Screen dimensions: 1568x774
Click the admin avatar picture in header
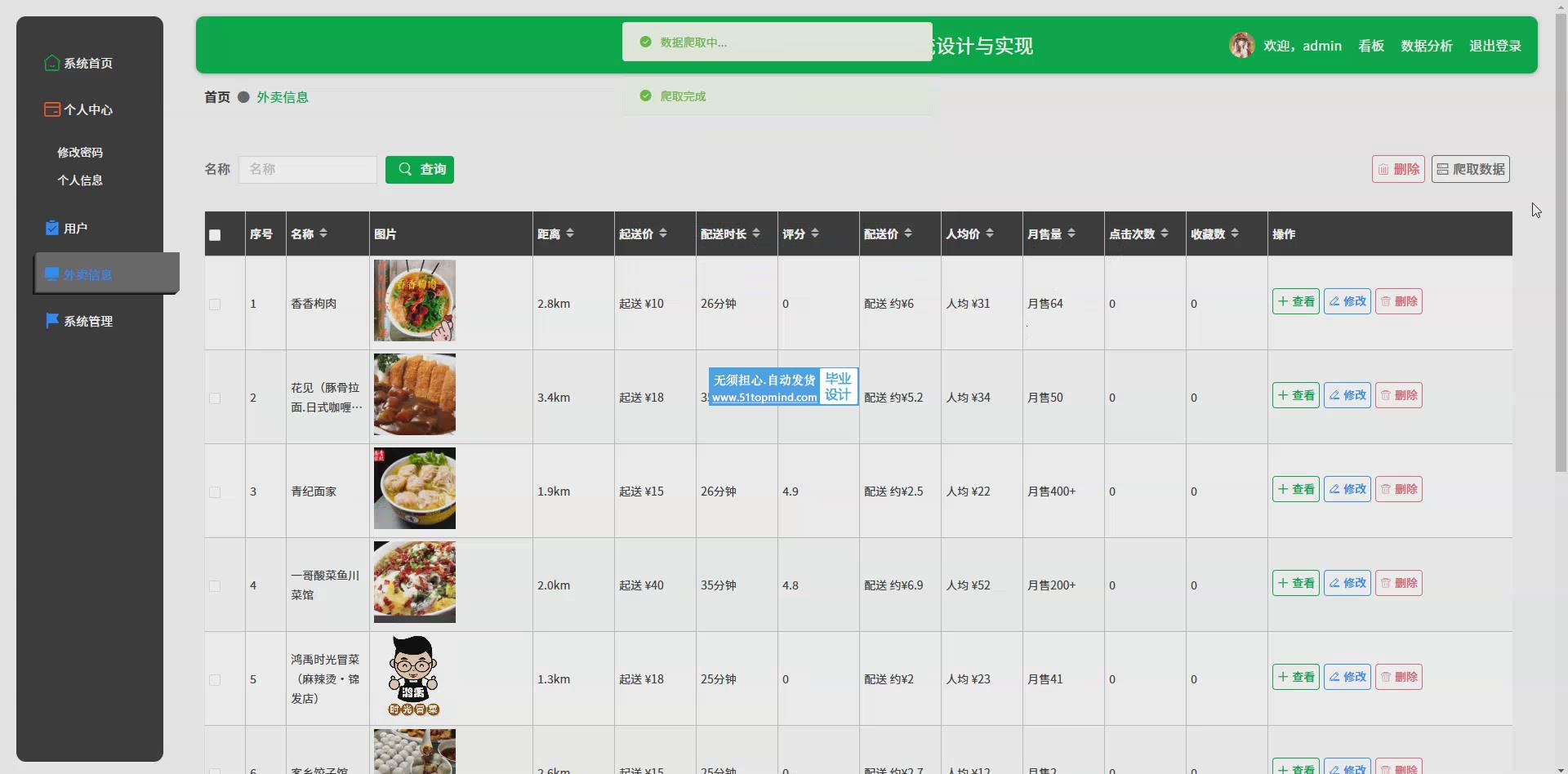[x=1241, y=46]
